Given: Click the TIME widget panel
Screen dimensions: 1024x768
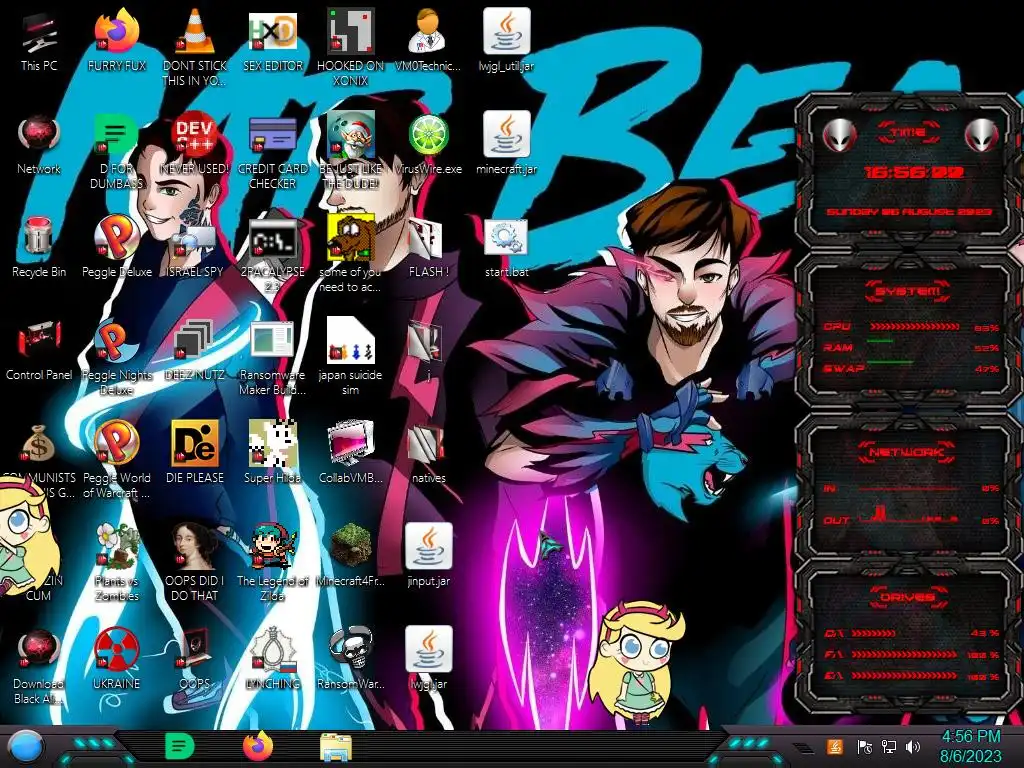Looking at the screenshot, I should 908,170.
